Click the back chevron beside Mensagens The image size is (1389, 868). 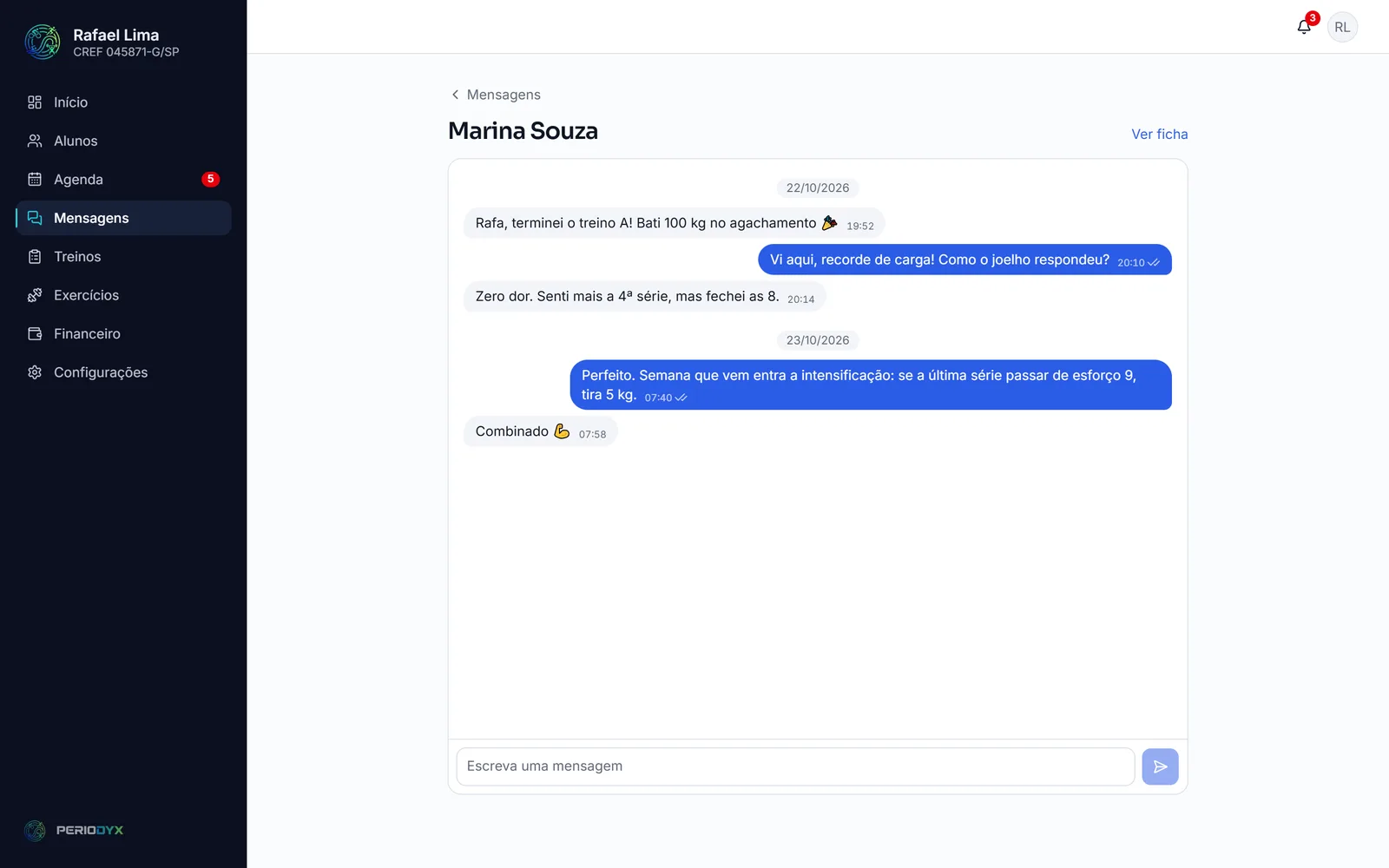pyautogui.click(x=455, y=95)
